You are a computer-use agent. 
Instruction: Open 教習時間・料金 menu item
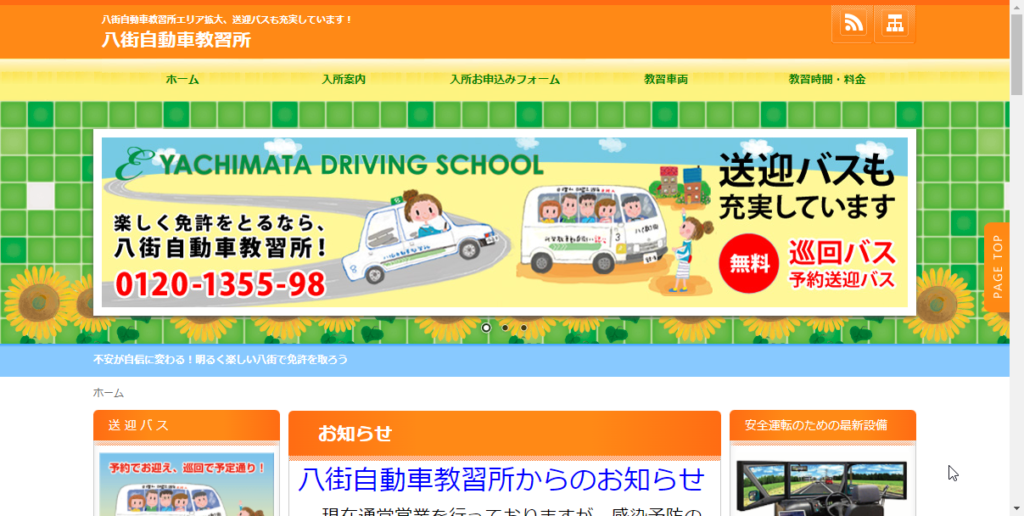[x=827, y=80]
